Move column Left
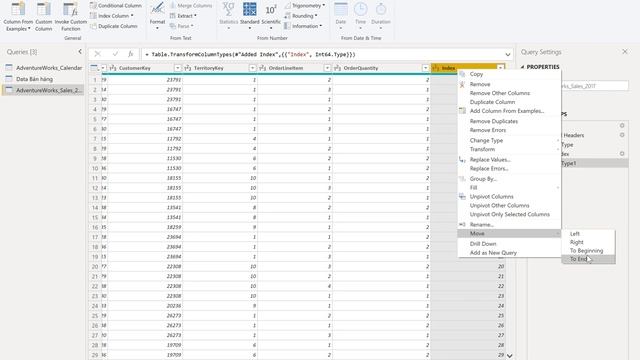 pyautogui.click(x=588, y=234)
